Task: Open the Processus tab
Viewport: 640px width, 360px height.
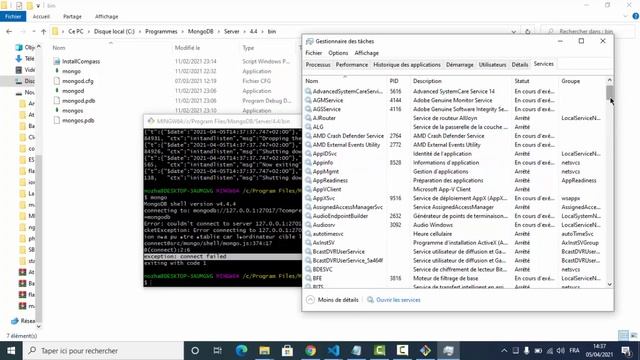Action: [x=318, y=65]
